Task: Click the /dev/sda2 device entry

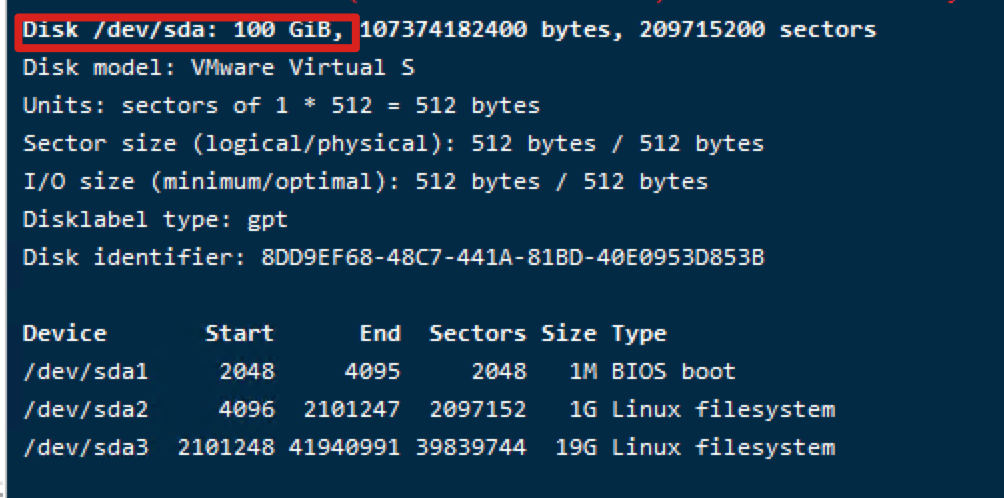Action: click(85, 410)
